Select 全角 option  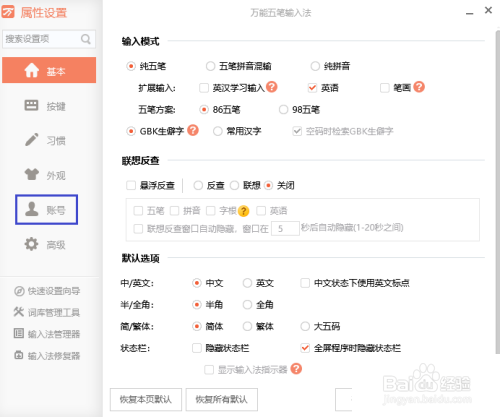247,305
